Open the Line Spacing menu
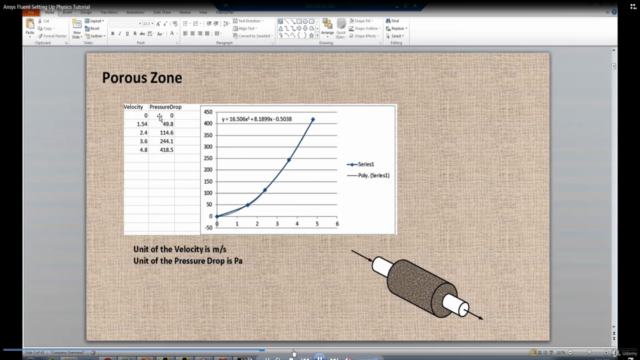Screen dimensions: 640x360 pos(226,24)
